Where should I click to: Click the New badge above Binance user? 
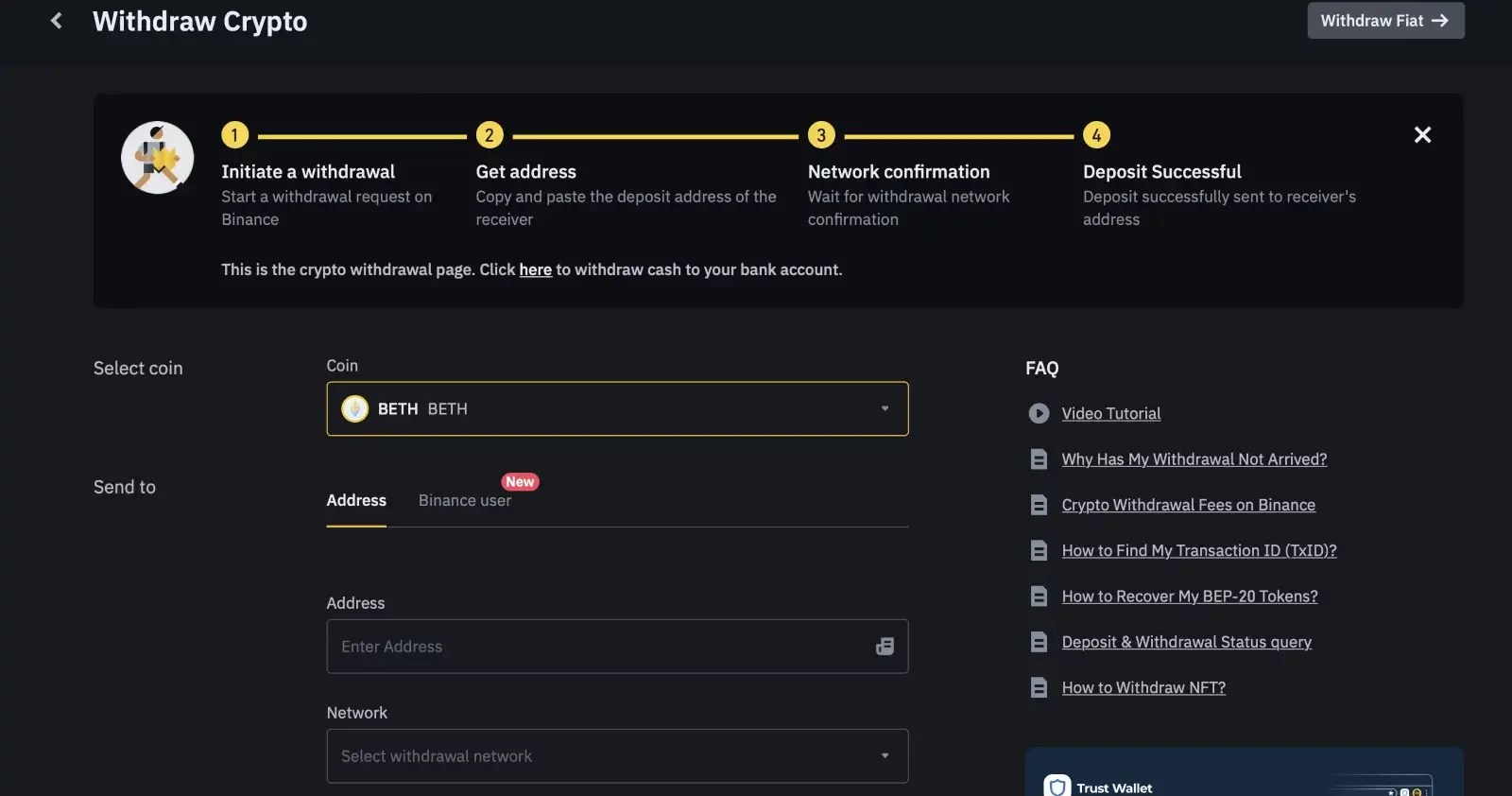coord(520,481)
